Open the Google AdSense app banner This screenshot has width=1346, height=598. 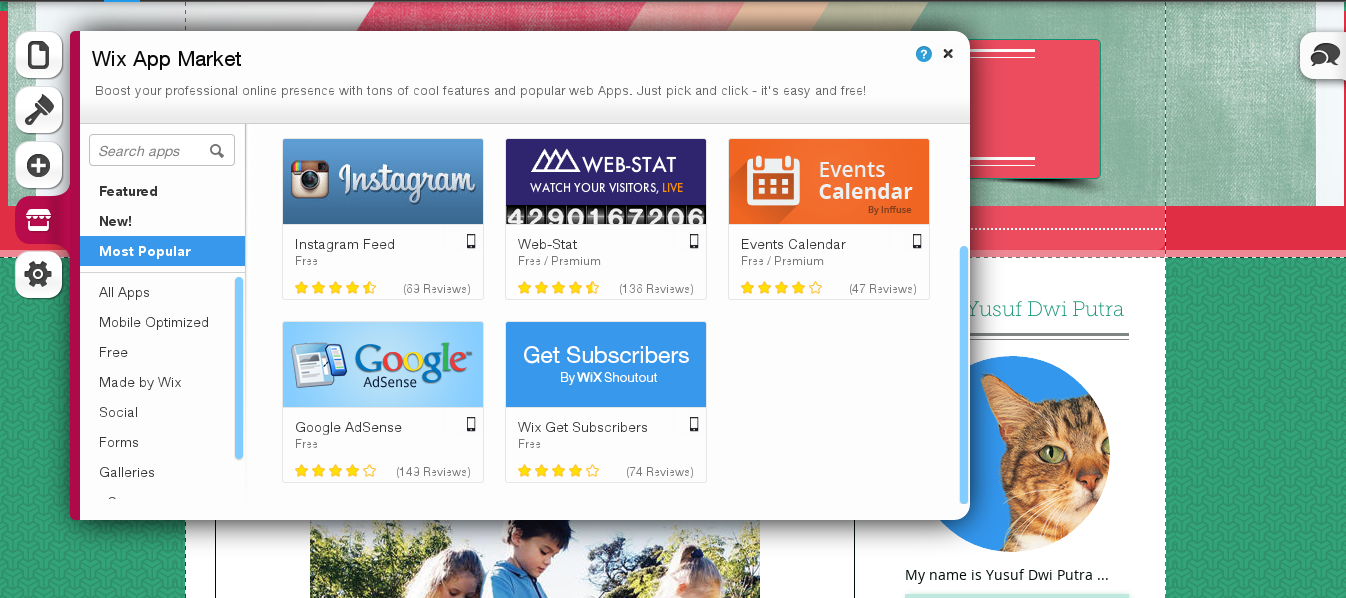tap(383, 364)
